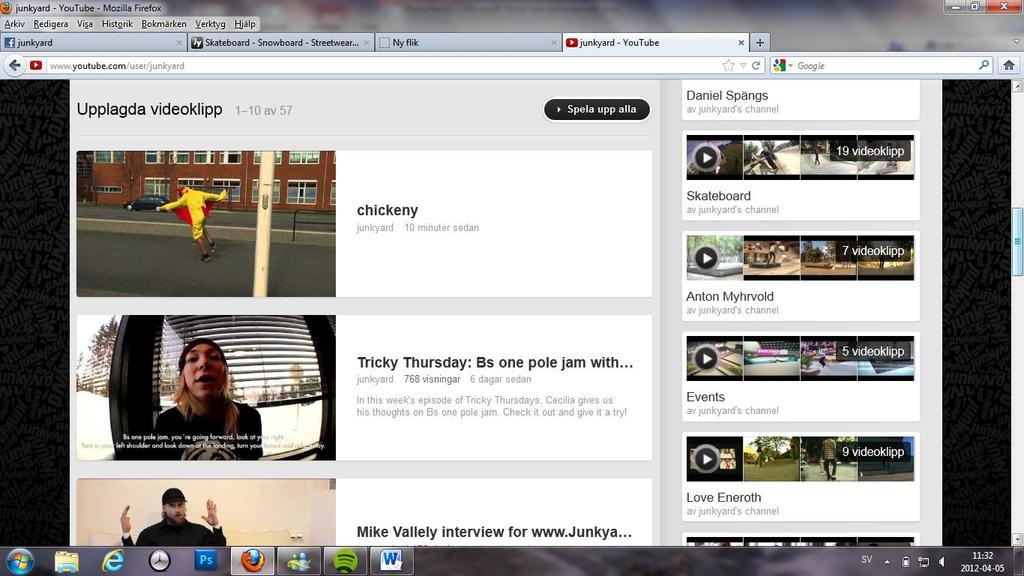Viewport: 1024px width, 576px height.
Task: Click the Spela upp alla button
Action: tap(597, 109)
